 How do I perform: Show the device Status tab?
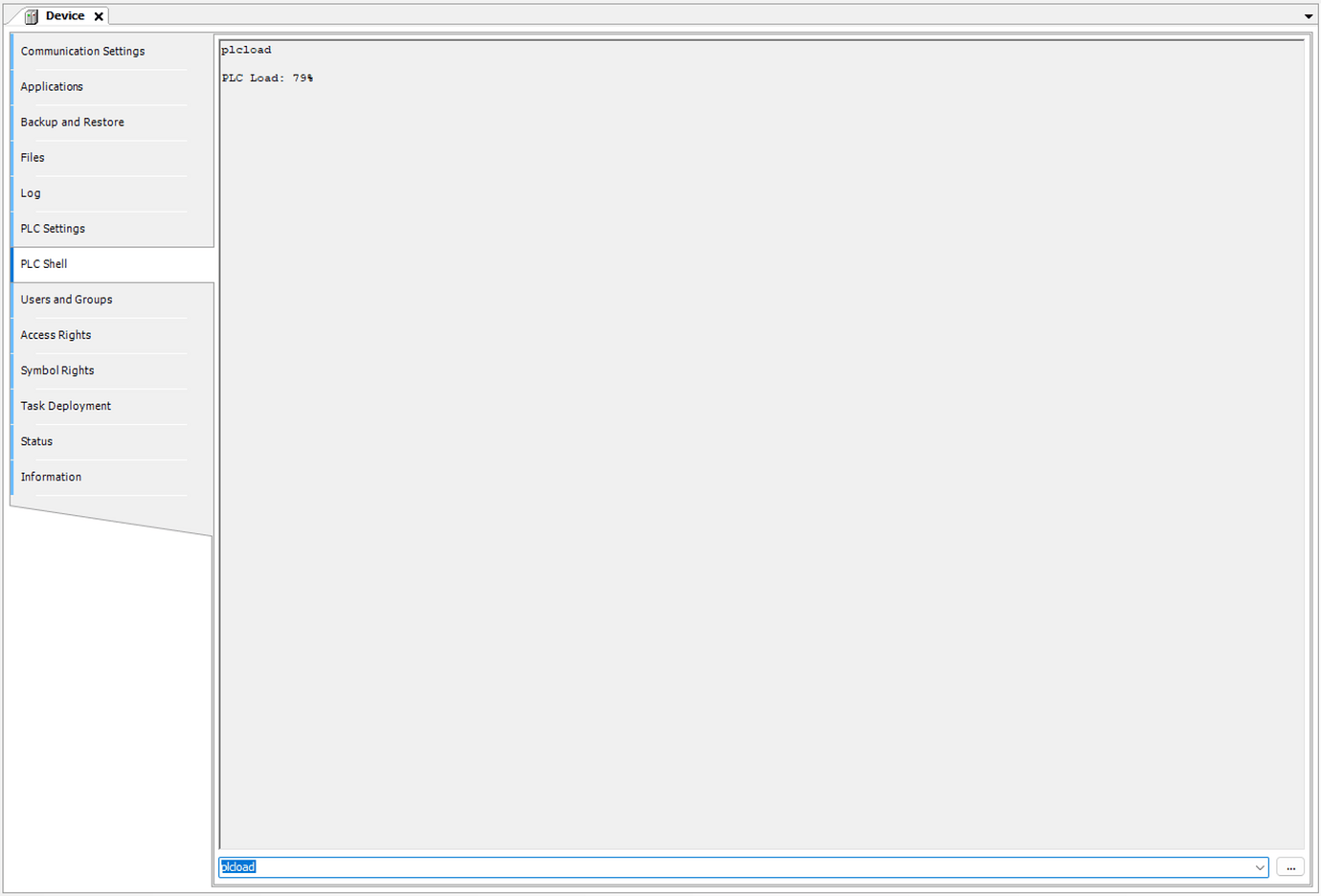pyautogui.click(x=36, y=441)
